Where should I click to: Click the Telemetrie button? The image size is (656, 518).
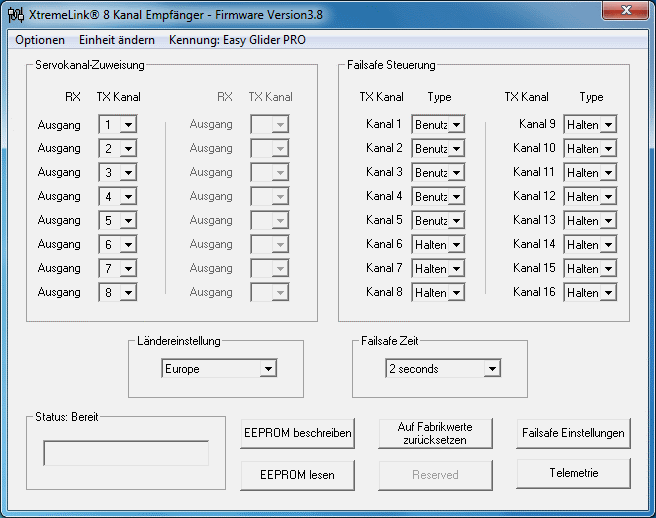[573, 473]
